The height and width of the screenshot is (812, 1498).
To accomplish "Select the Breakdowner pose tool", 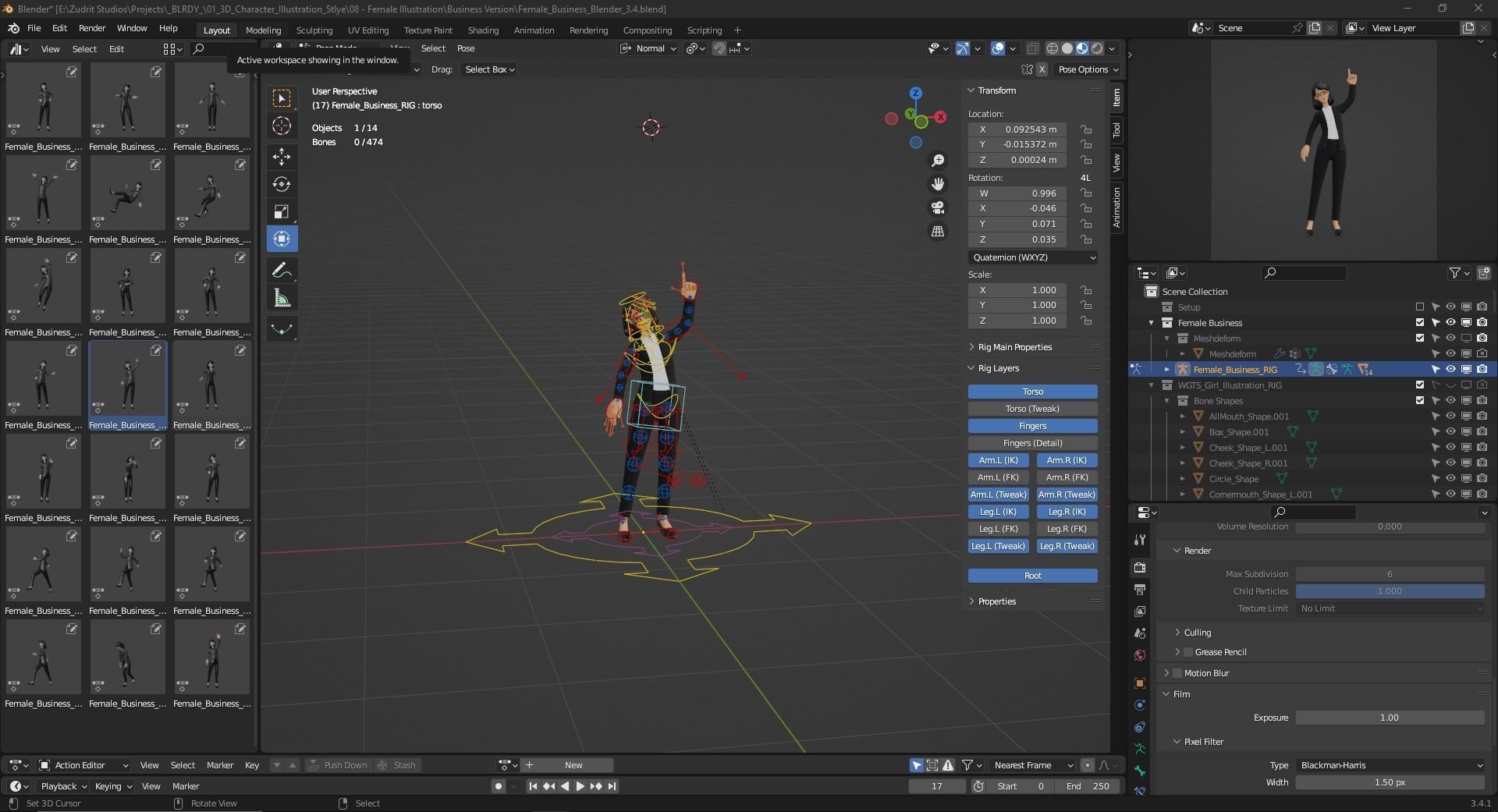I will [x=282, y=328].
